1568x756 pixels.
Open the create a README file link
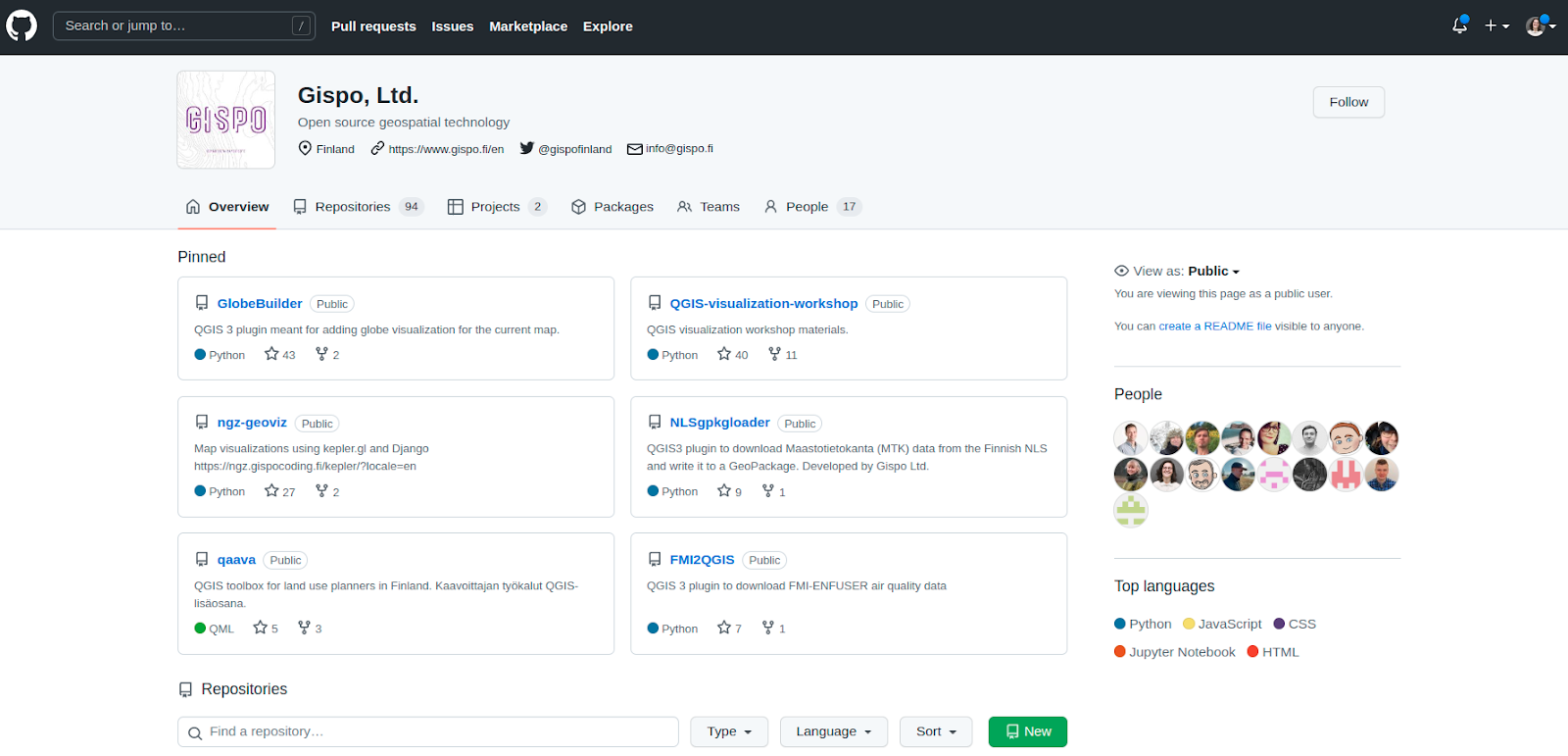[1214, 327]
